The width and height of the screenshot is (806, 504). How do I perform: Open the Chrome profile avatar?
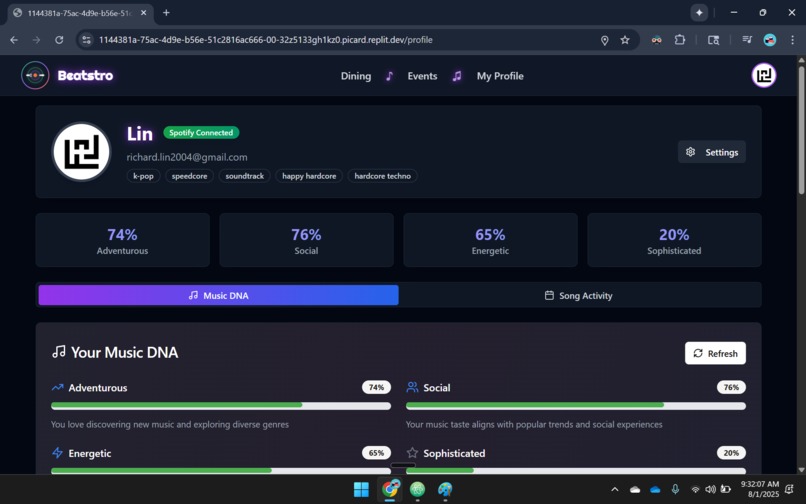click(770, 40)
